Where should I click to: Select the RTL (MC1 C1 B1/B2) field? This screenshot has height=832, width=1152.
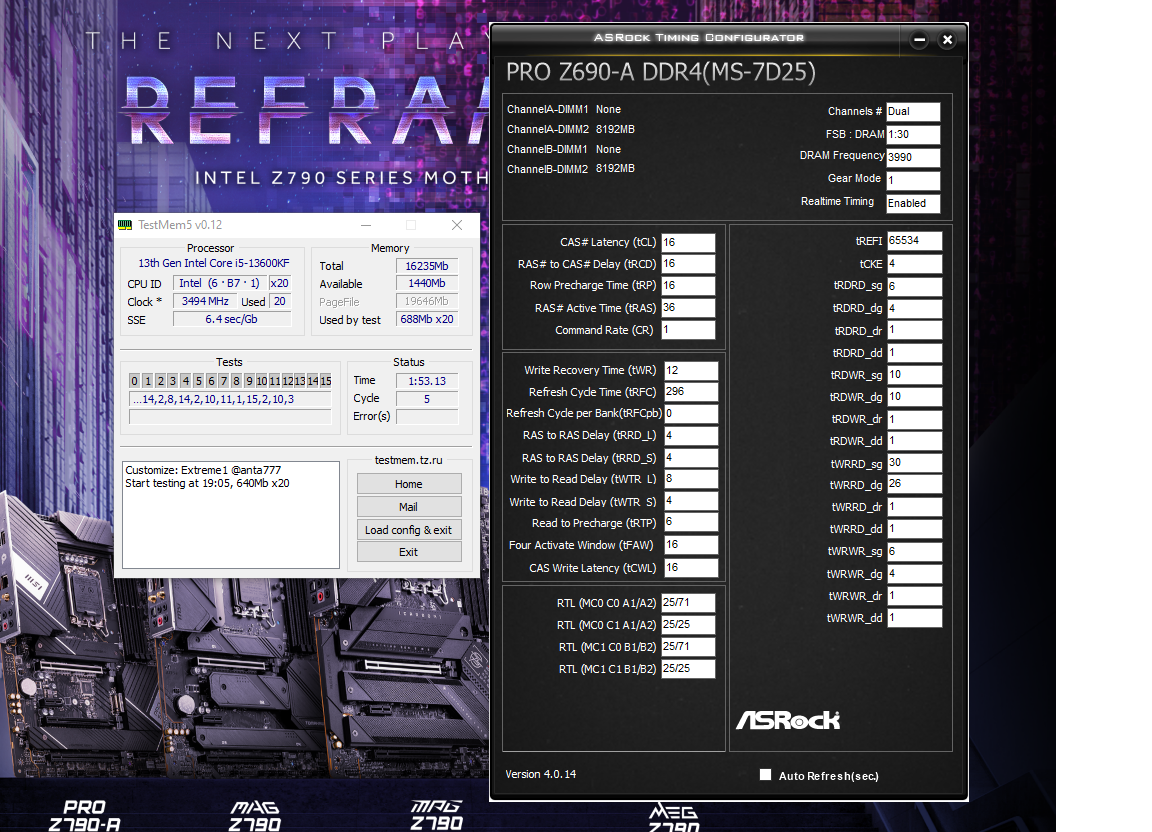click(688, 669)
